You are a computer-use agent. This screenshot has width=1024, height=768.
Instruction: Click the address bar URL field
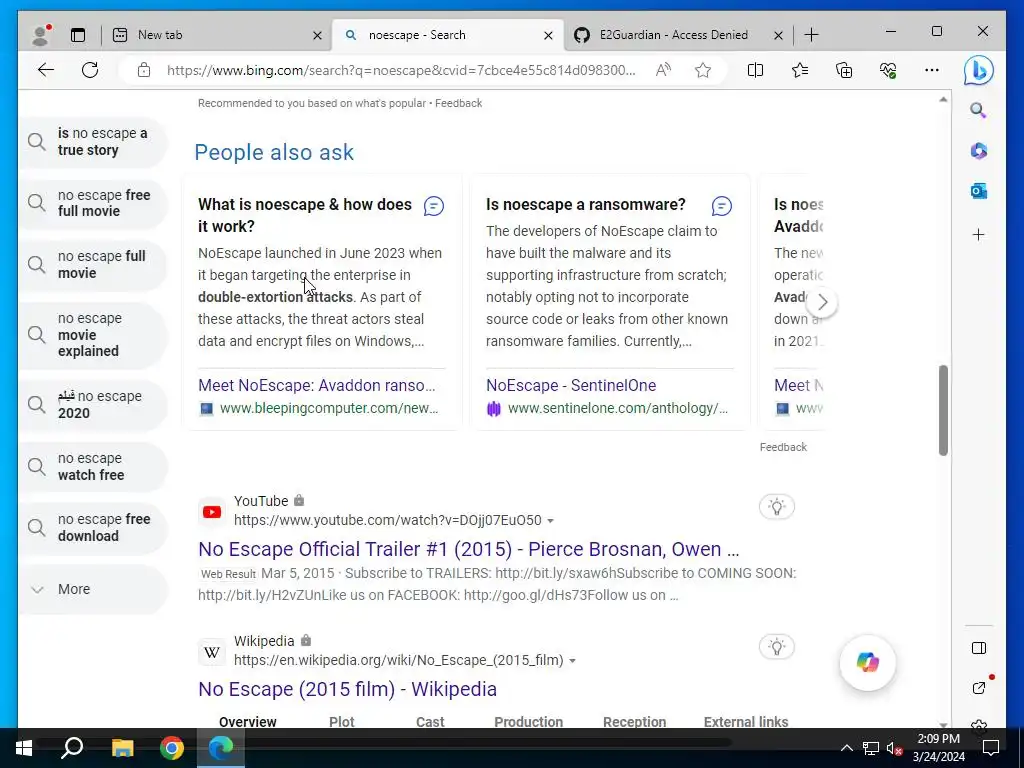click(401, 70)
